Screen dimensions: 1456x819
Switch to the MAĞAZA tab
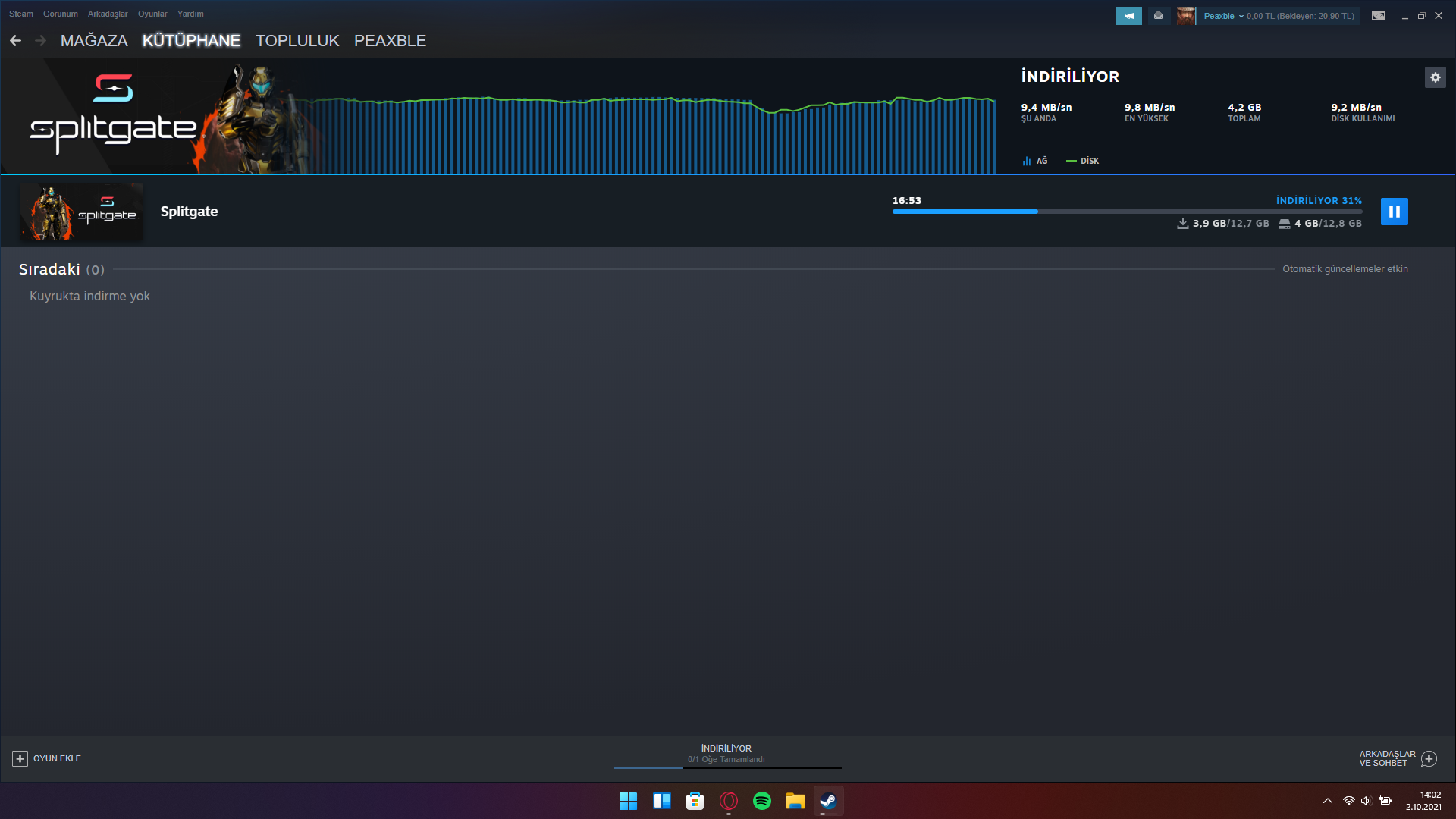pos(94,41)
